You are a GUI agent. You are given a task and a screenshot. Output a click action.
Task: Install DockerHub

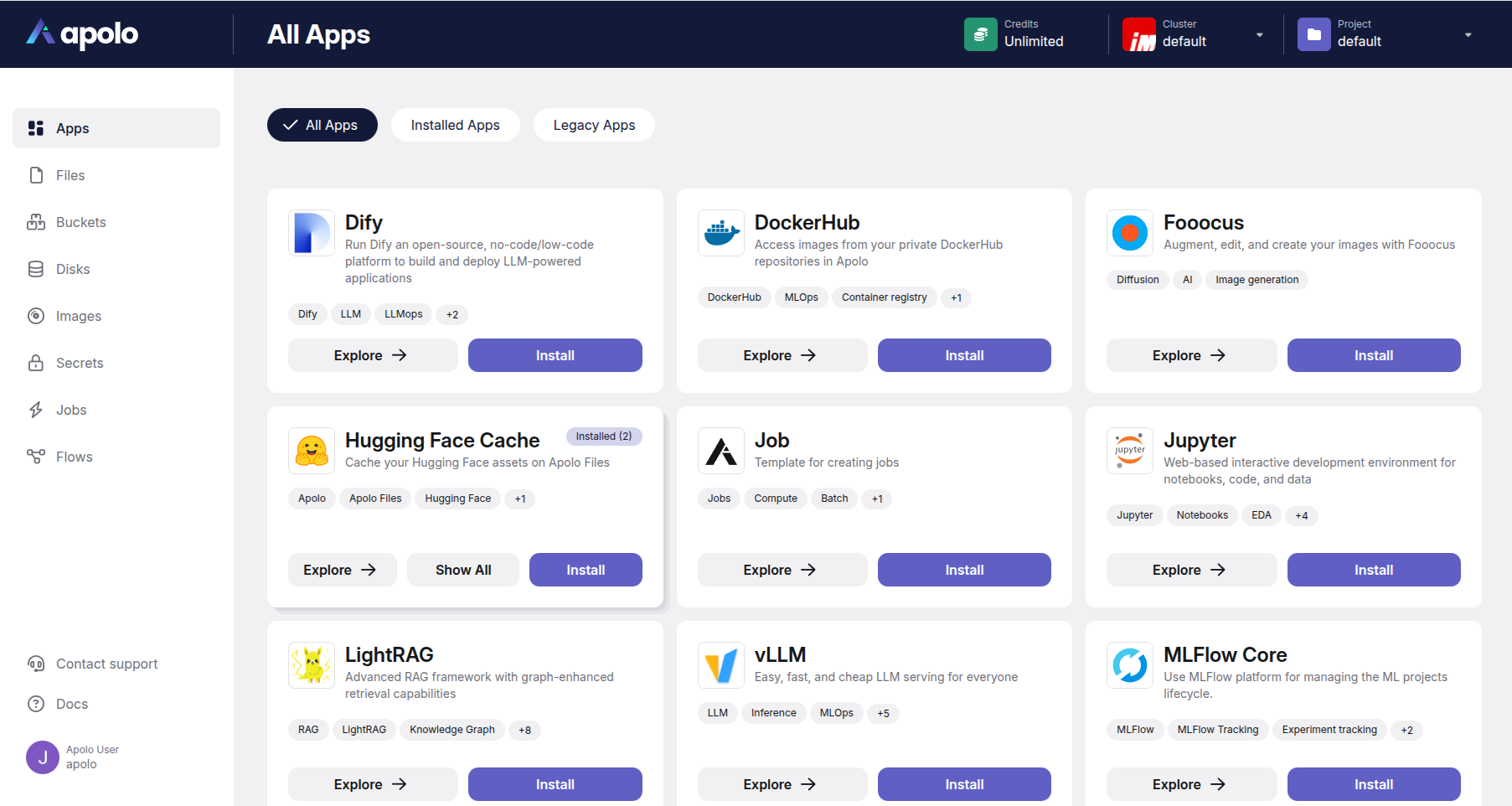(x=964, y=355)
